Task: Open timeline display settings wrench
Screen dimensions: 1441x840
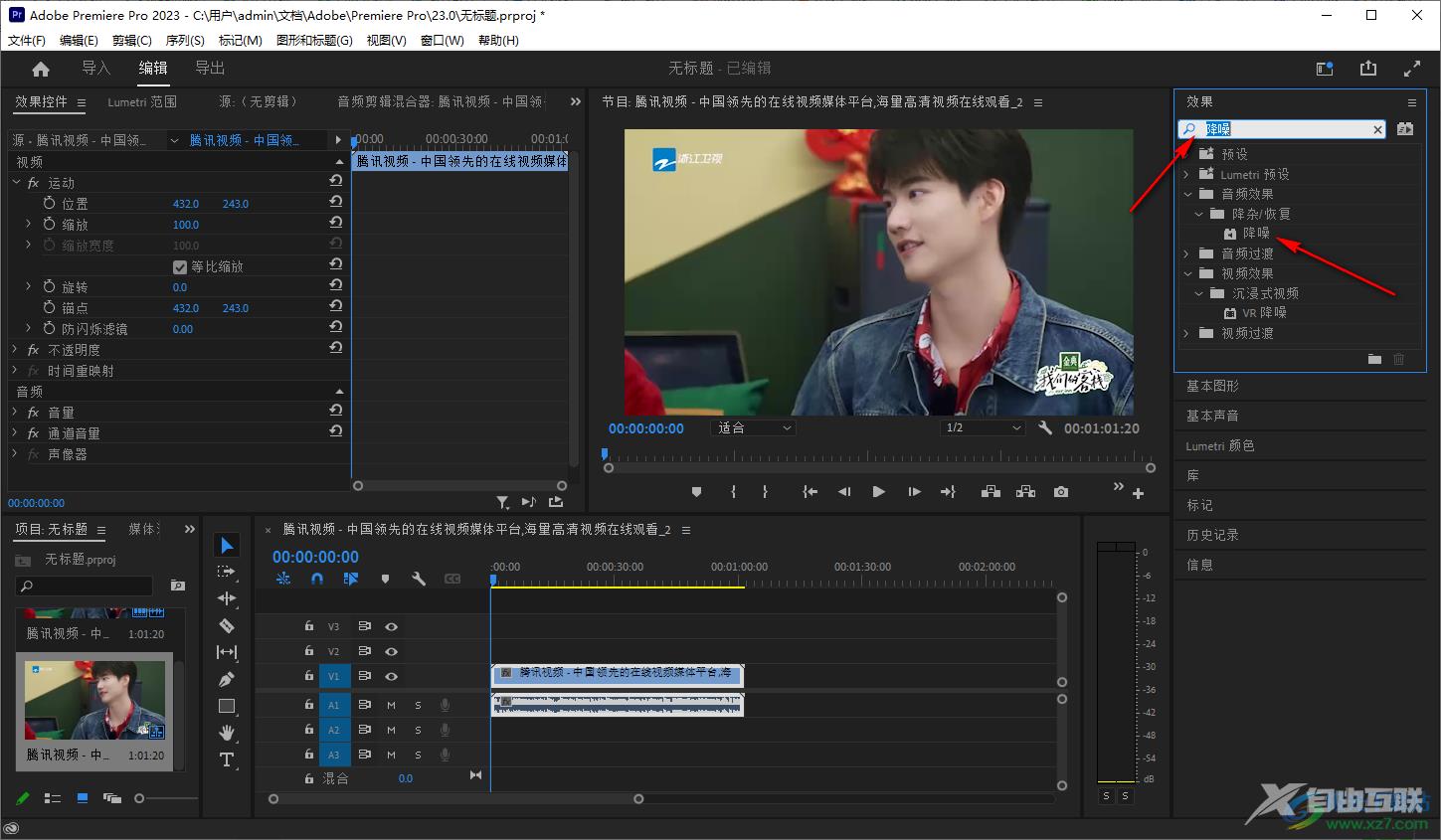Action: pos(419,579)
